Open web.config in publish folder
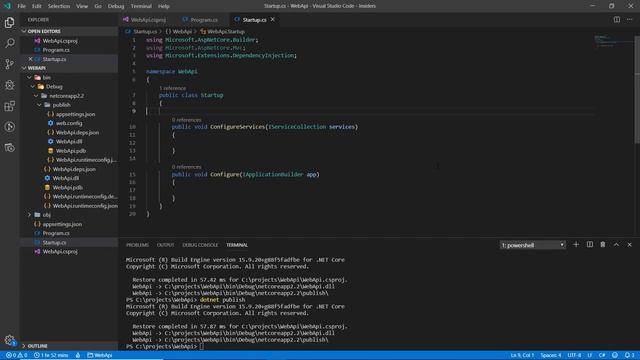Image resolution: width=640 pixels, height=360 pixels. pos(69,123)
